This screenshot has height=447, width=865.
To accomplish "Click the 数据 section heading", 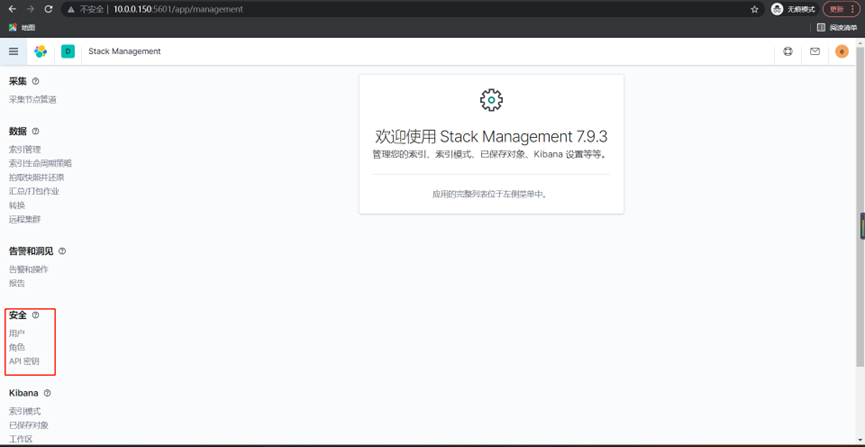I will 18,131.
